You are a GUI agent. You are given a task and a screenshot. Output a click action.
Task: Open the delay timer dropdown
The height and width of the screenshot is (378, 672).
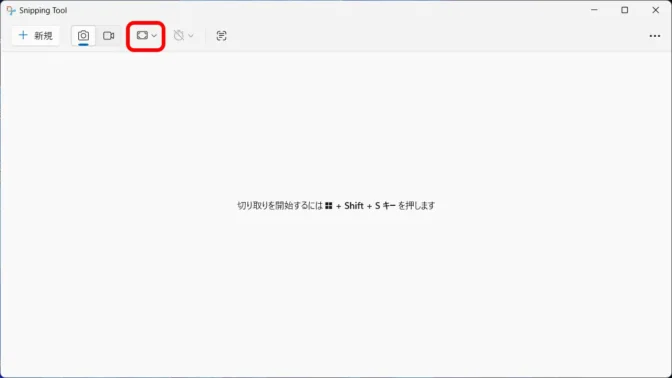(x=183, y=36)
